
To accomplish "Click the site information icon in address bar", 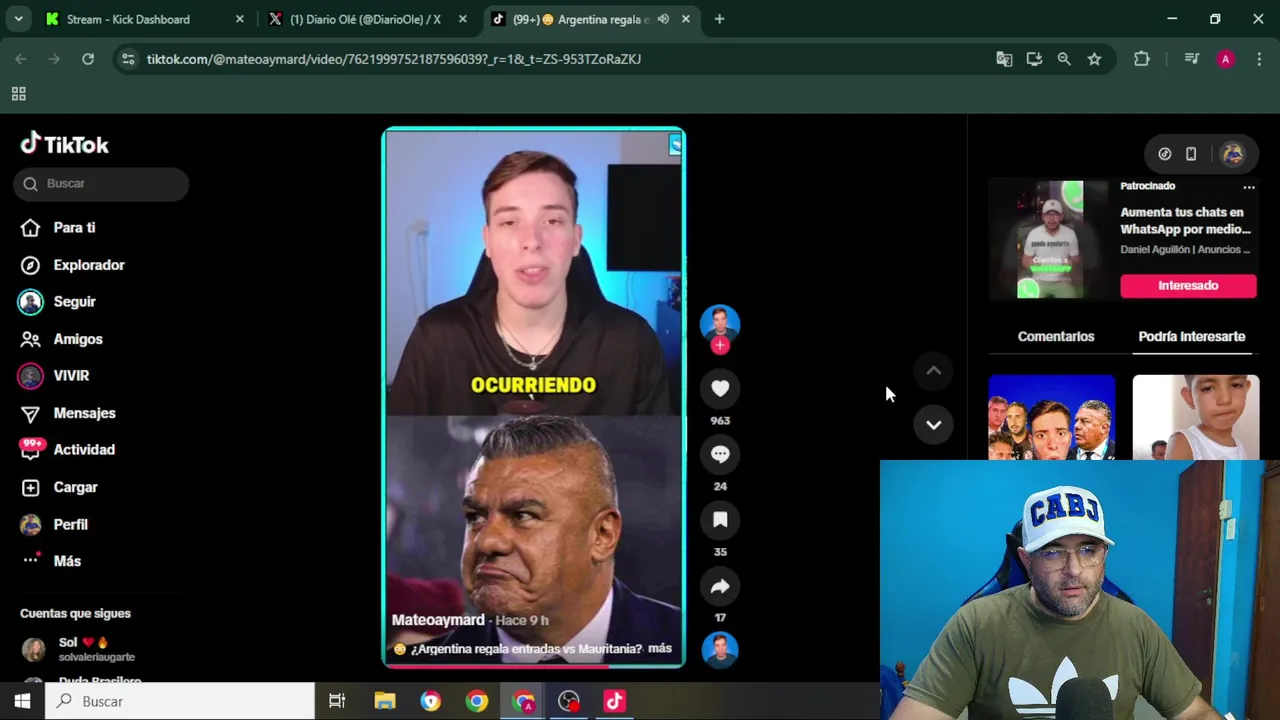I will pyautogui.click(x=127, y=59).
